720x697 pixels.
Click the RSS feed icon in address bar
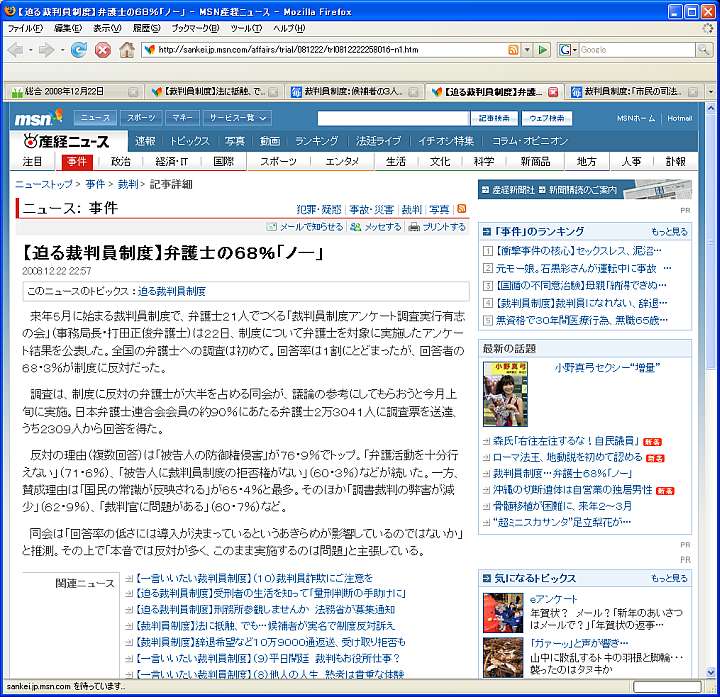[513, 49]
